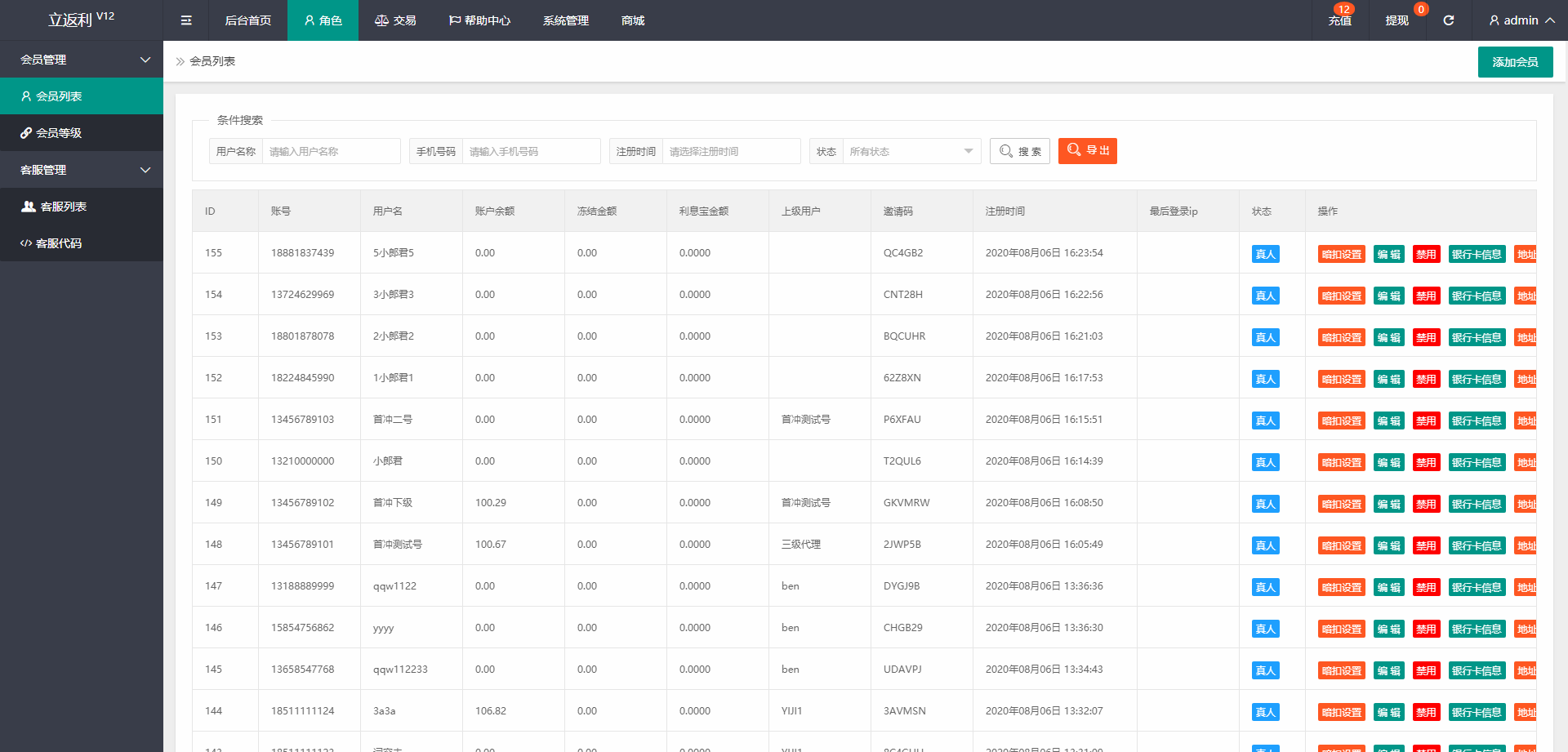Select 会员列表 in the sidebar
The image size is (1568, 752).
82,96
